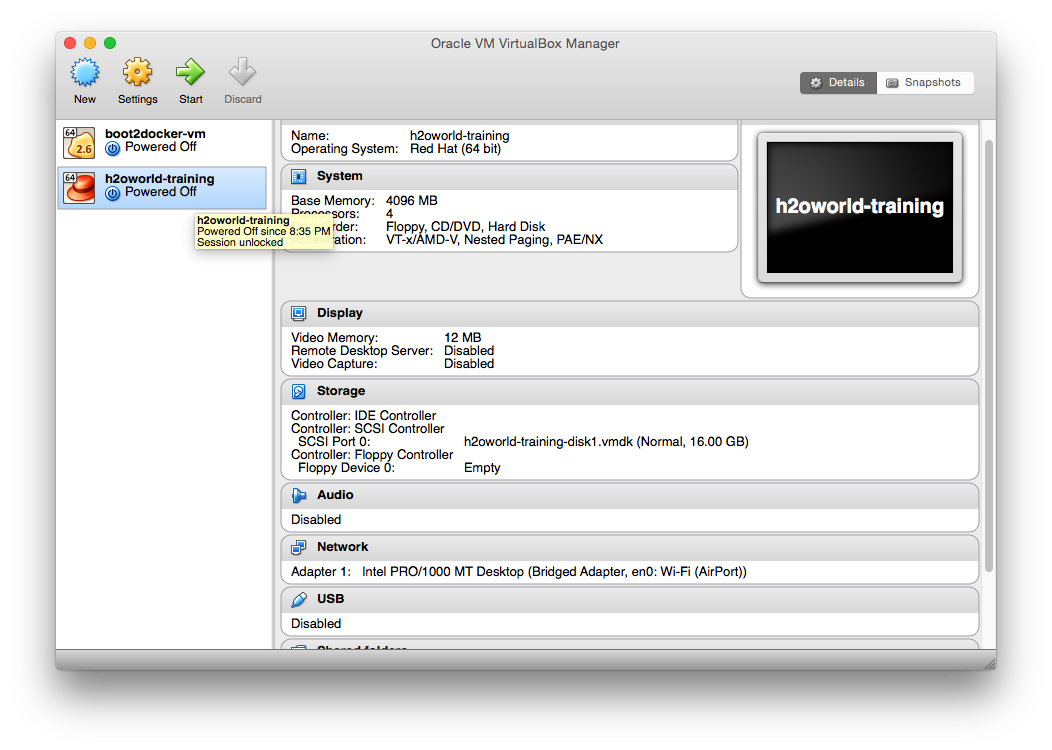Image resolution: width=1052 pixels, height=750 pixels.
Task: Click the Video Memory value 12 MB
Action: (x=462, y=337)
